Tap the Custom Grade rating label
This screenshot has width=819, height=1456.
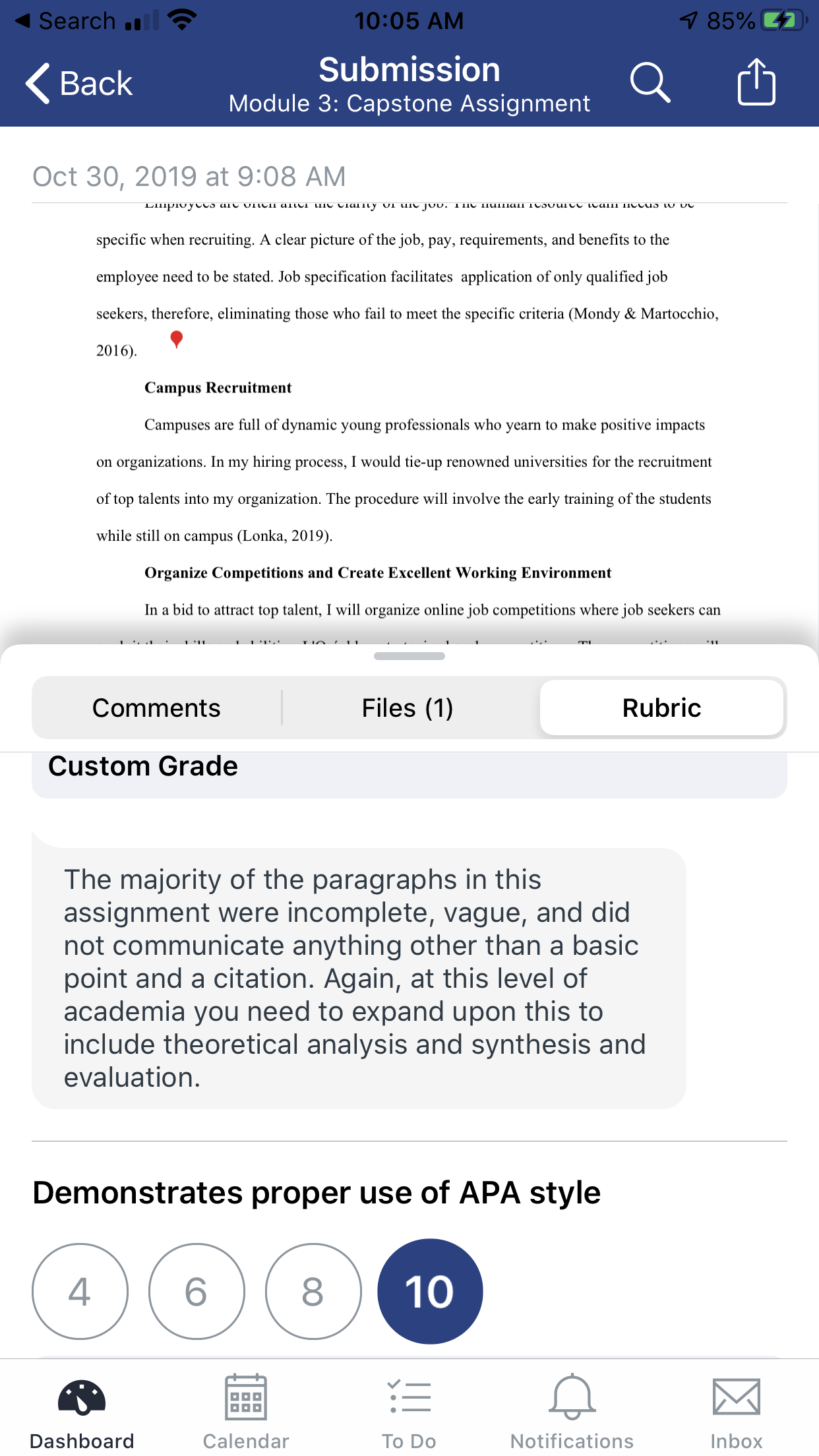(x=143, y=766)
